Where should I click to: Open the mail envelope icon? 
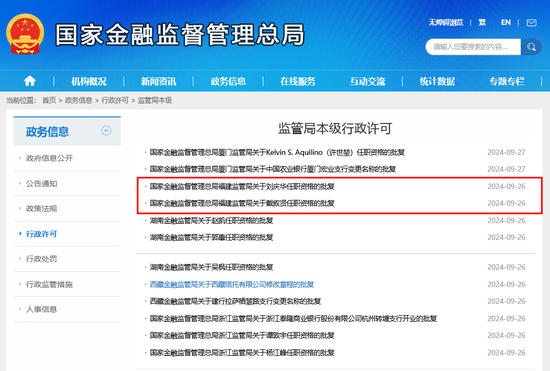(531, 23)
